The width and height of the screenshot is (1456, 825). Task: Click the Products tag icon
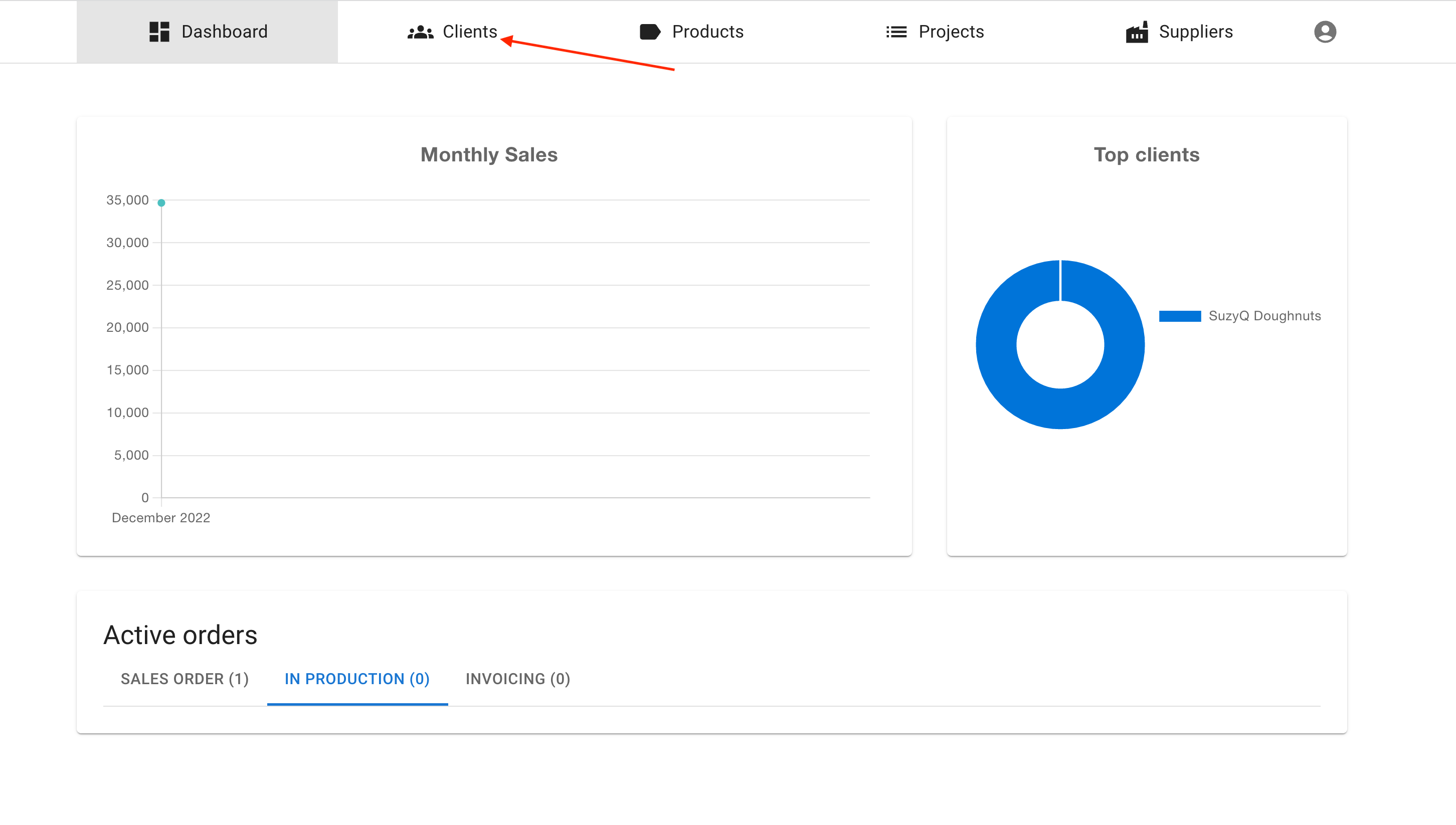coord(649,32)
